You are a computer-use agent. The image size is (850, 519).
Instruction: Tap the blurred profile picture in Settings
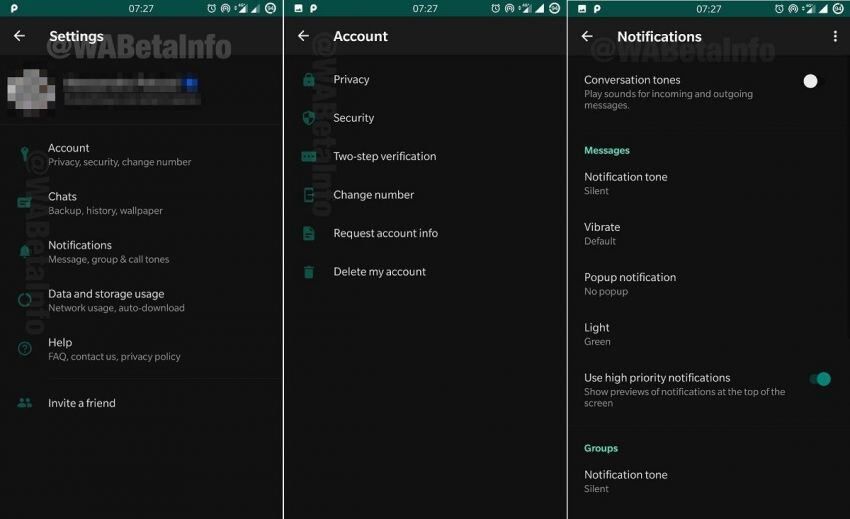tap(30, 89)
